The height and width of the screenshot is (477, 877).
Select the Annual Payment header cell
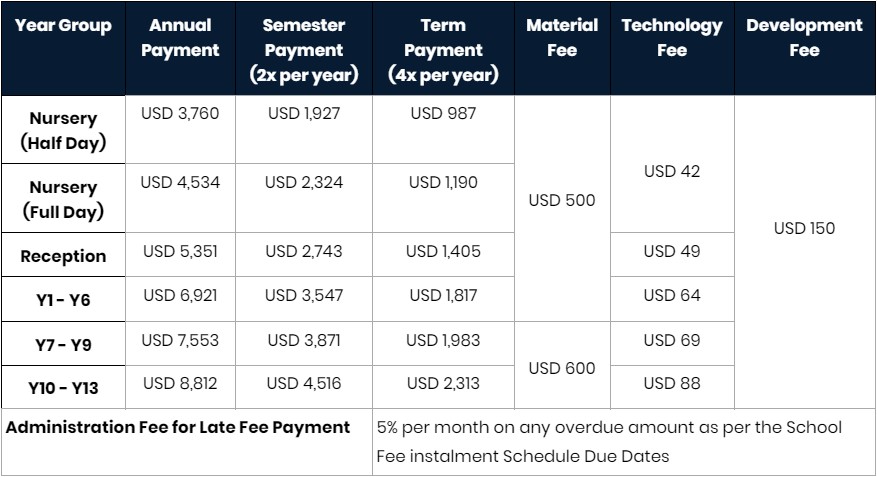[x=180, y=48]
